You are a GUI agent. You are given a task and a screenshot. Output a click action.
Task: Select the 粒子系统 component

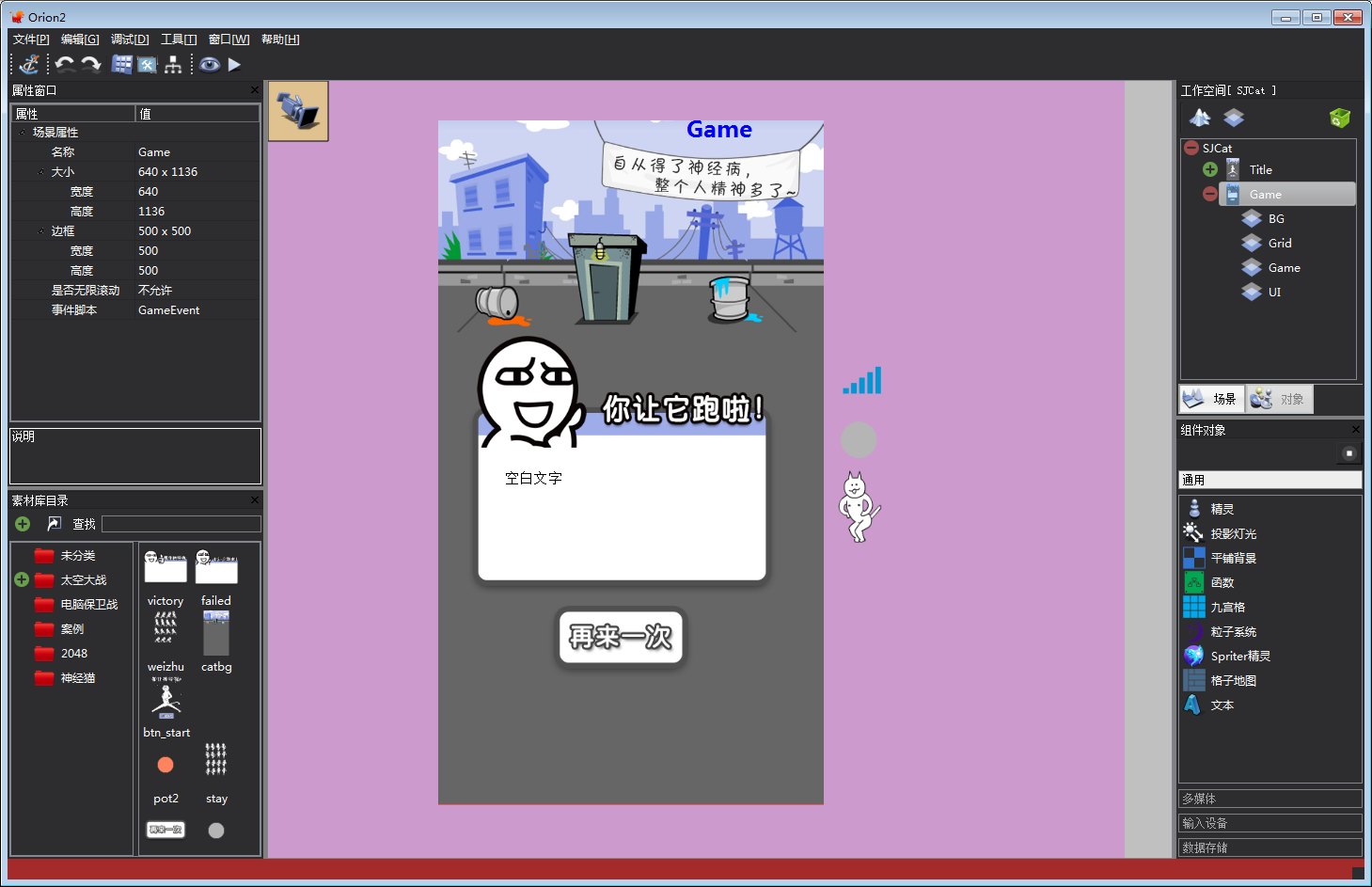1233,632
